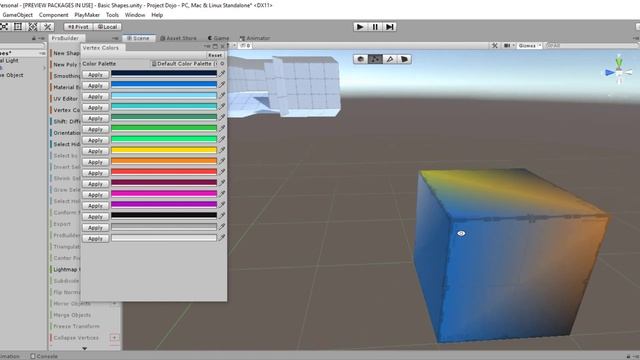This screenshot has width=640, height=360.
Task: Select ProBuilder Object selection mode
Action: [360, 59]
